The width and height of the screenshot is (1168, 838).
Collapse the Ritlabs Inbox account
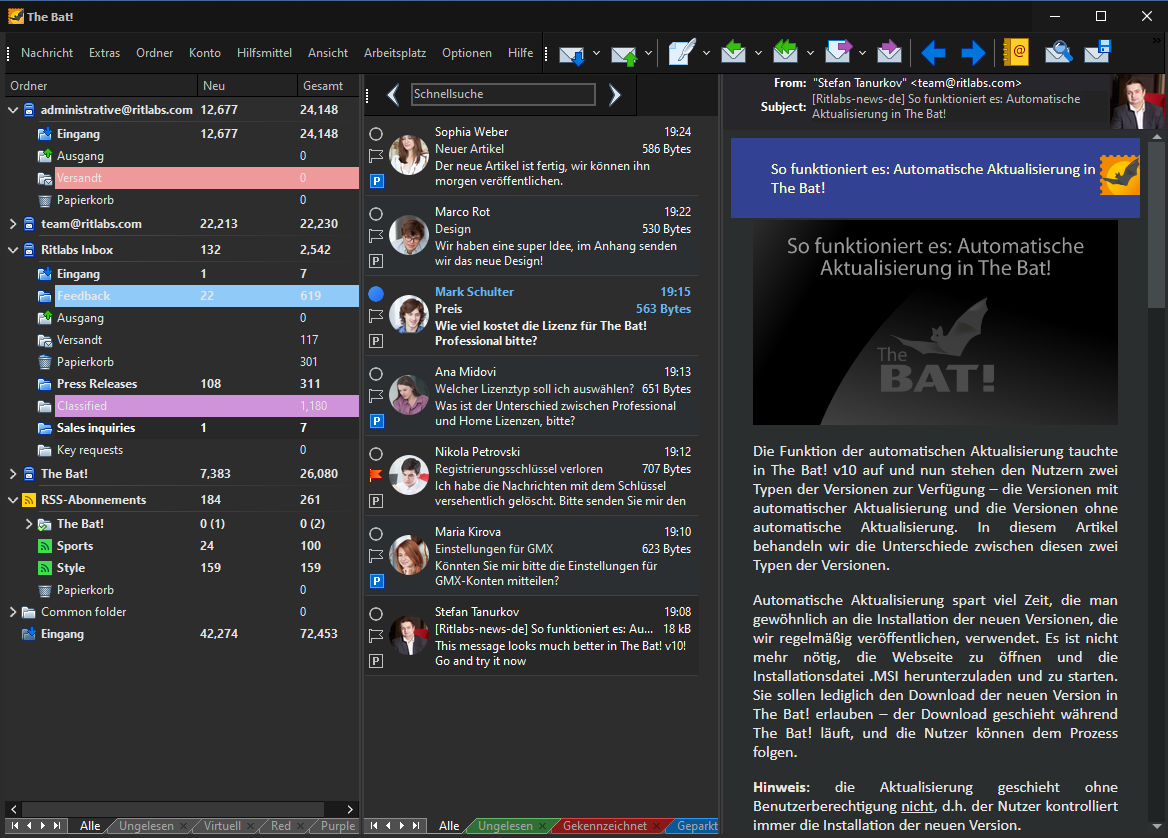pos(13,250)
